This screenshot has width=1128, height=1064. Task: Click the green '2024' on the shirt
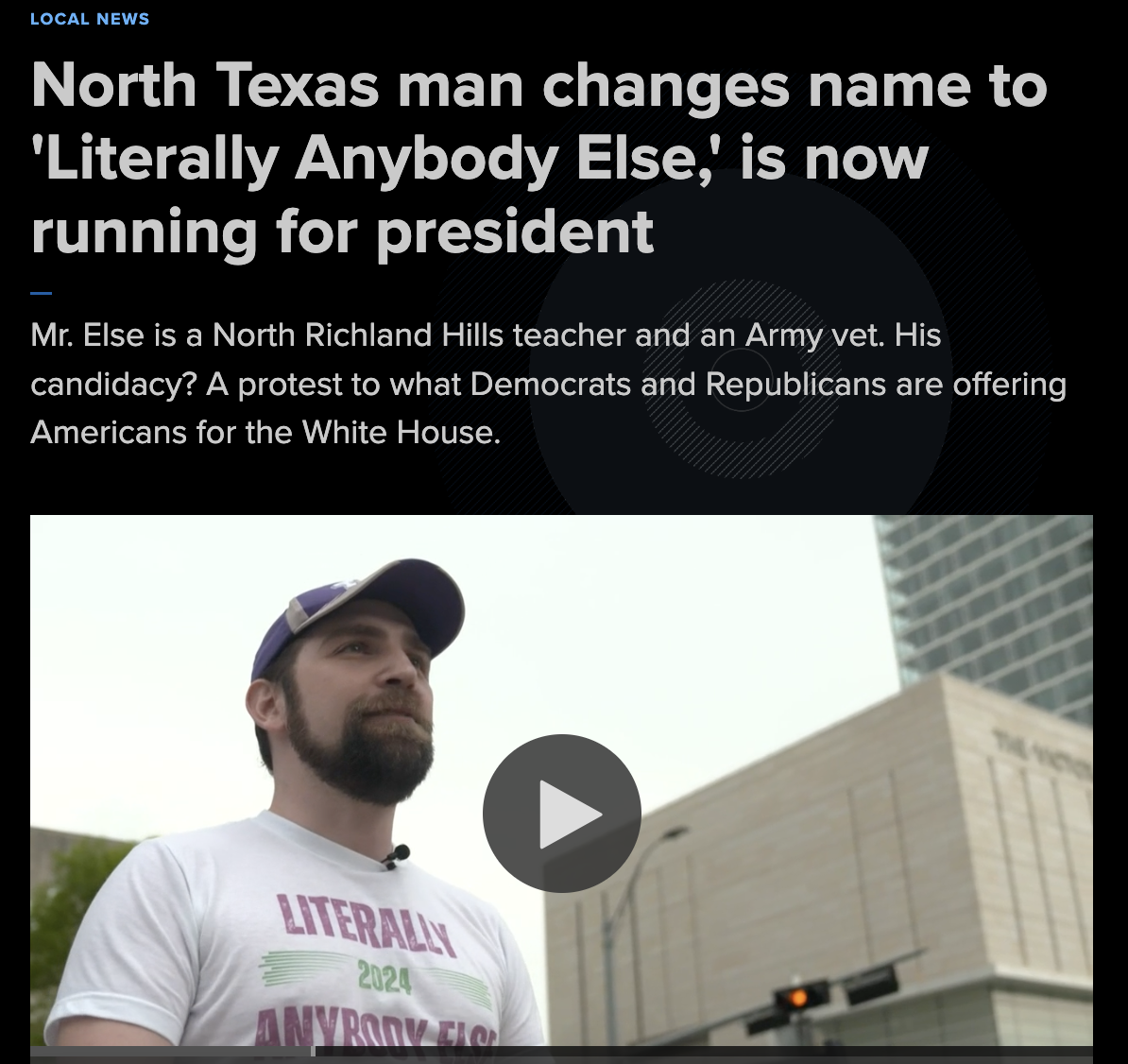coord(385,979)
